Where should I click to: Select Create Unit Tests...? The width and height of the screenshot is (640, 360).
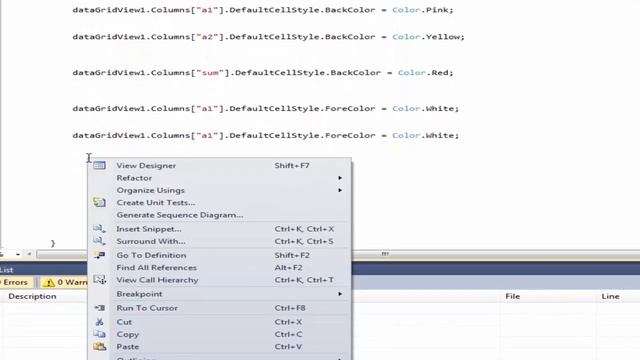coord(219,202)
